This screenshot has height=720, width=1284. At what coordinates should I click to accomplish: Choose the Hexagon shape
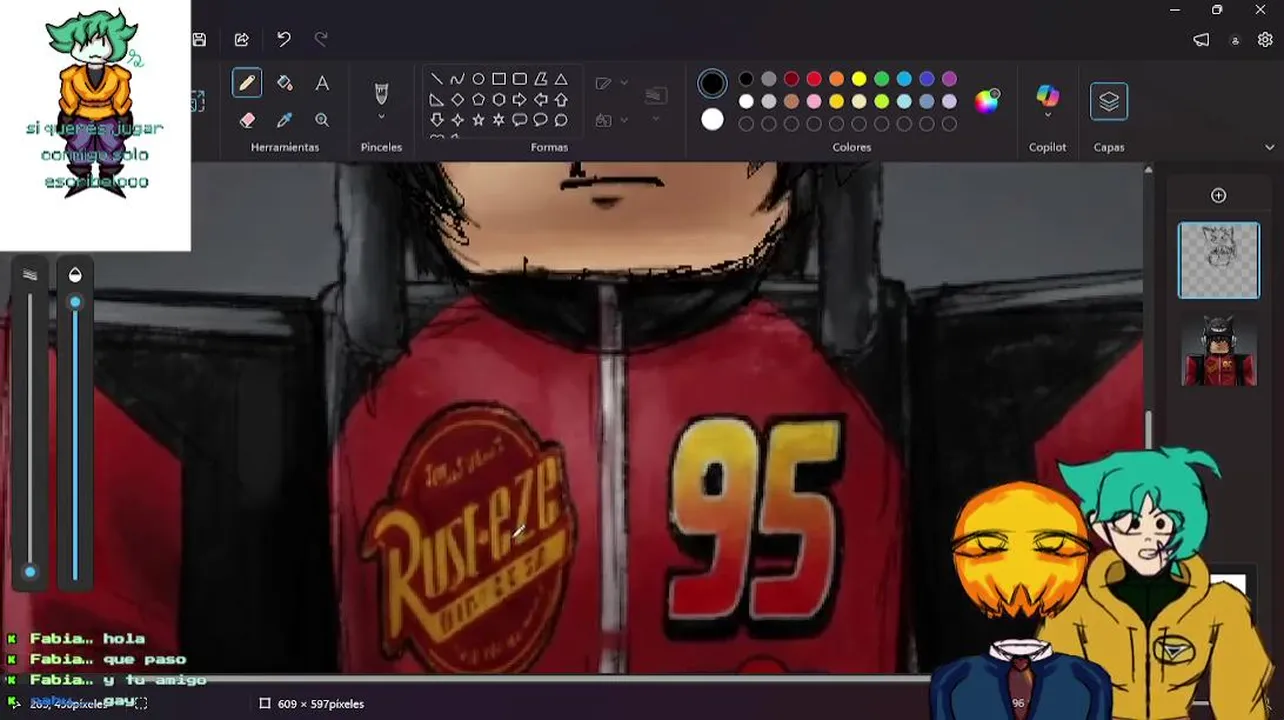click(x=499, y=100)
